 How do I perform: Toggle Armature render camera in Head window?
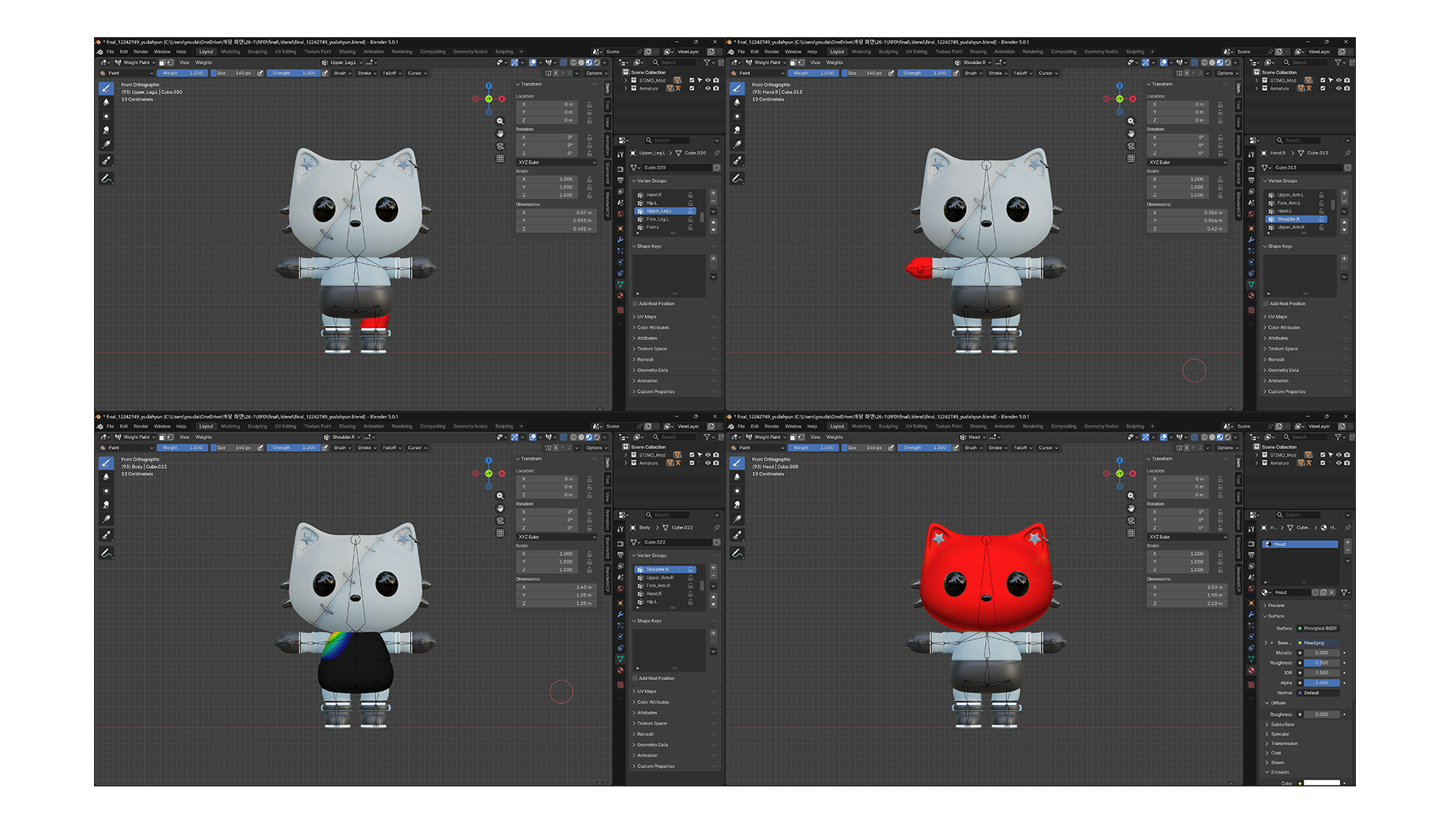point(1347,463)
